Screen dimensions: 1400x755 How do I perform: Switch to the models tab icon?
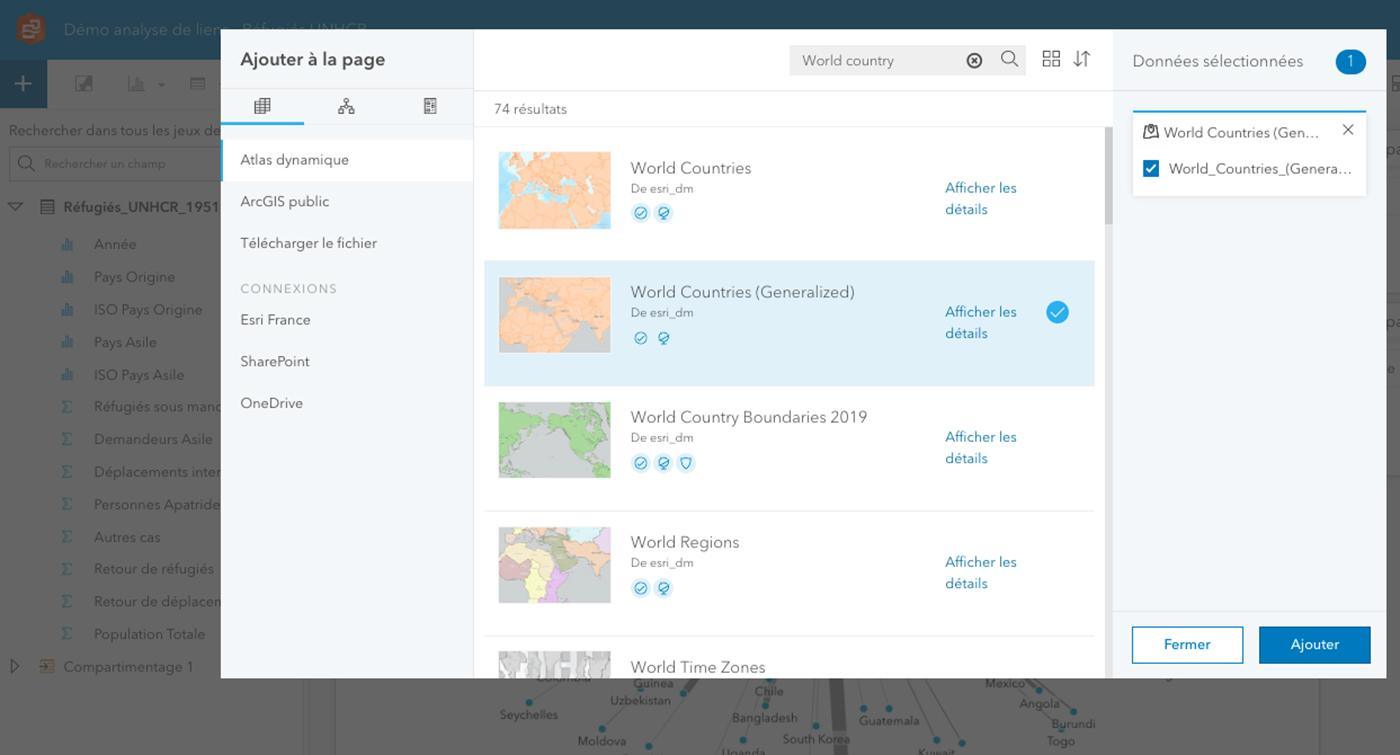[346, 106]
